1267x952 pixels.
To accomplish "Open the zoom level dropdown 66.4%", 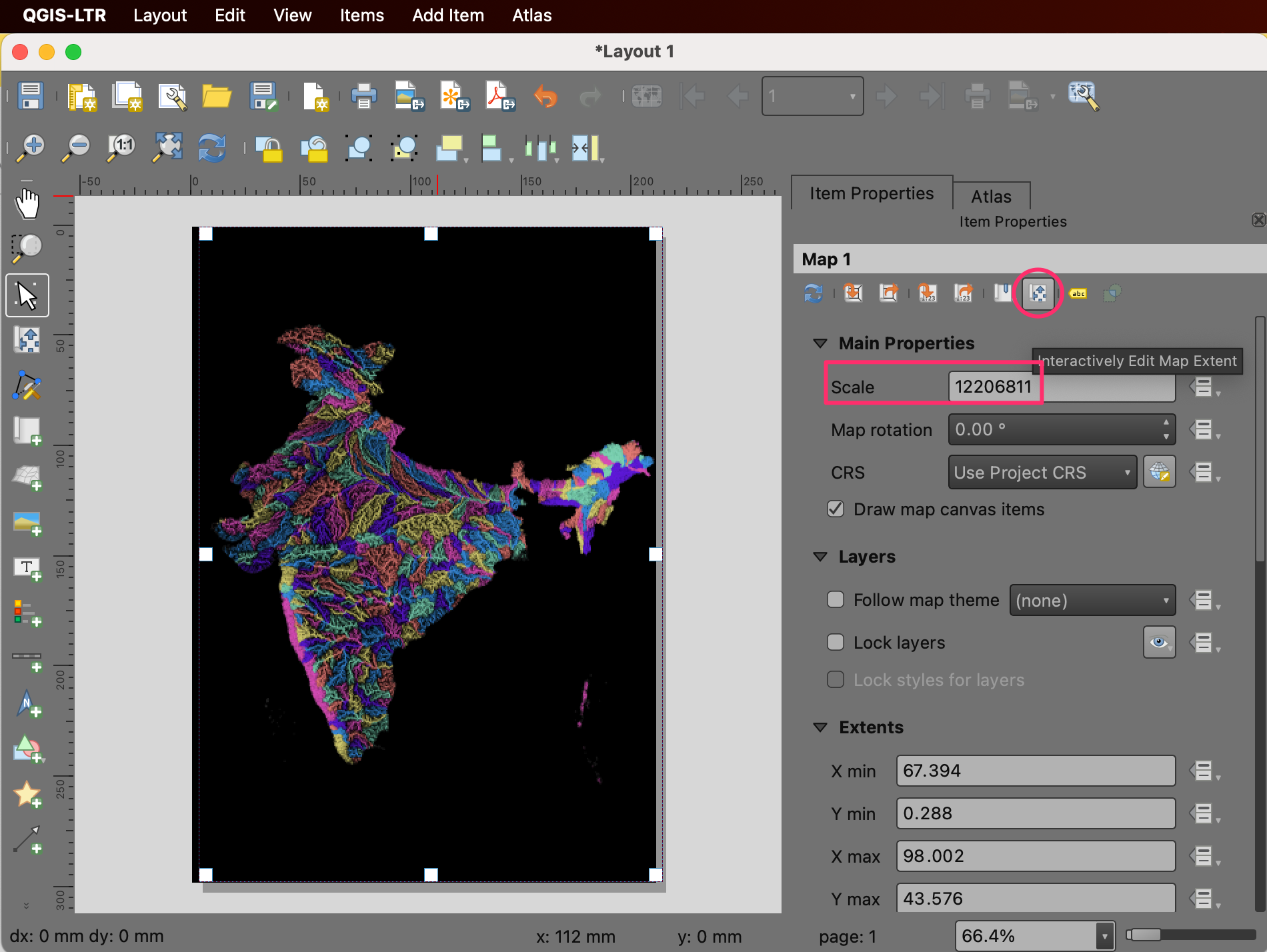I will point(1104,936).
